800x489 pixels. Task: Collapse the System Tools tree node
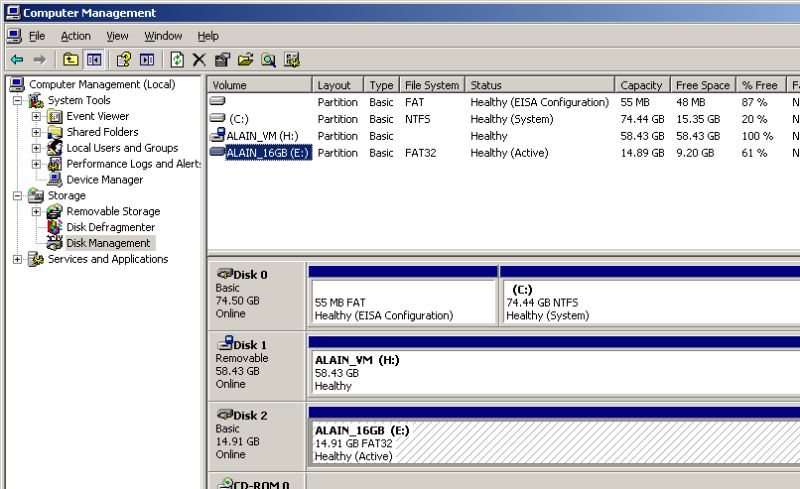[17, 101]
